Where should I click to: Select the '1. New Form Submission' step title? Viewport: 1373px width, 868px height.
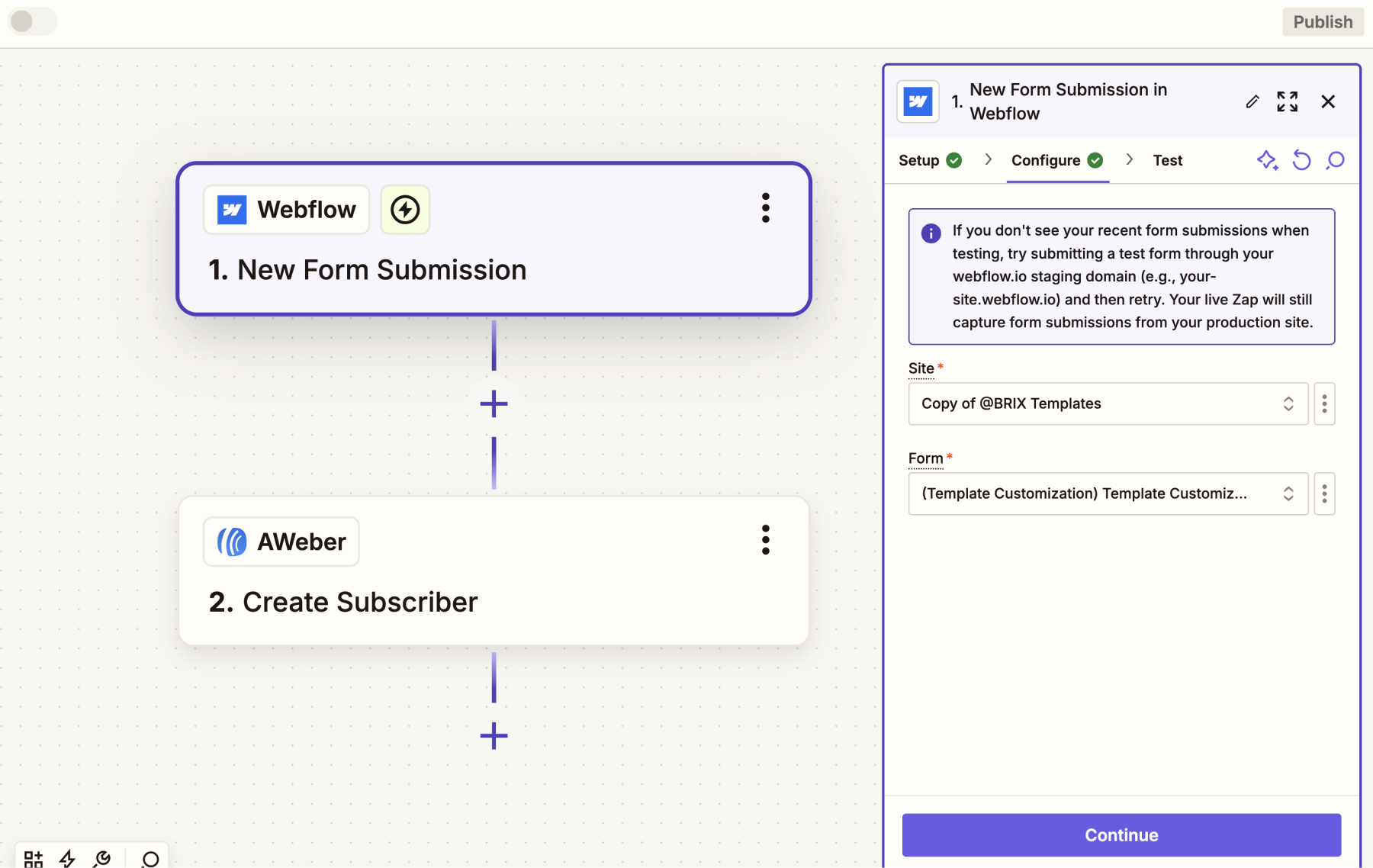(x=367, y=270)
